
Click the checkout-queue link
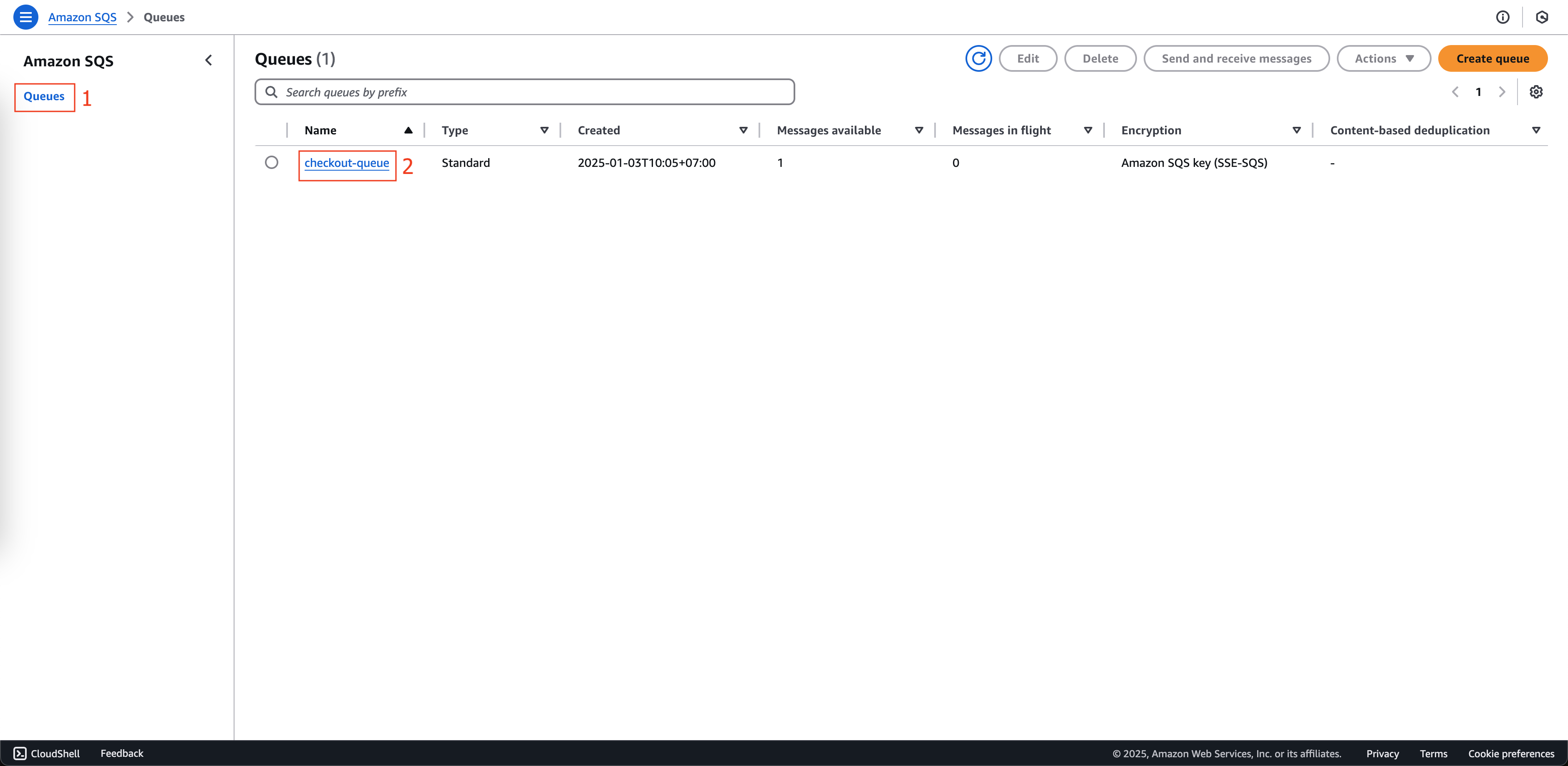346,162
